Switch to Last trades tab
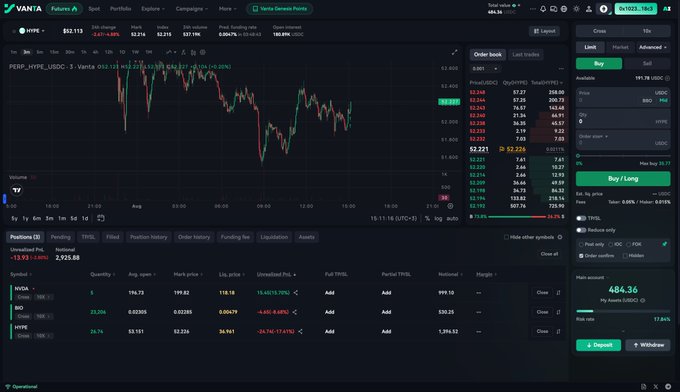The image size is (680, 392). click(526, 55)
